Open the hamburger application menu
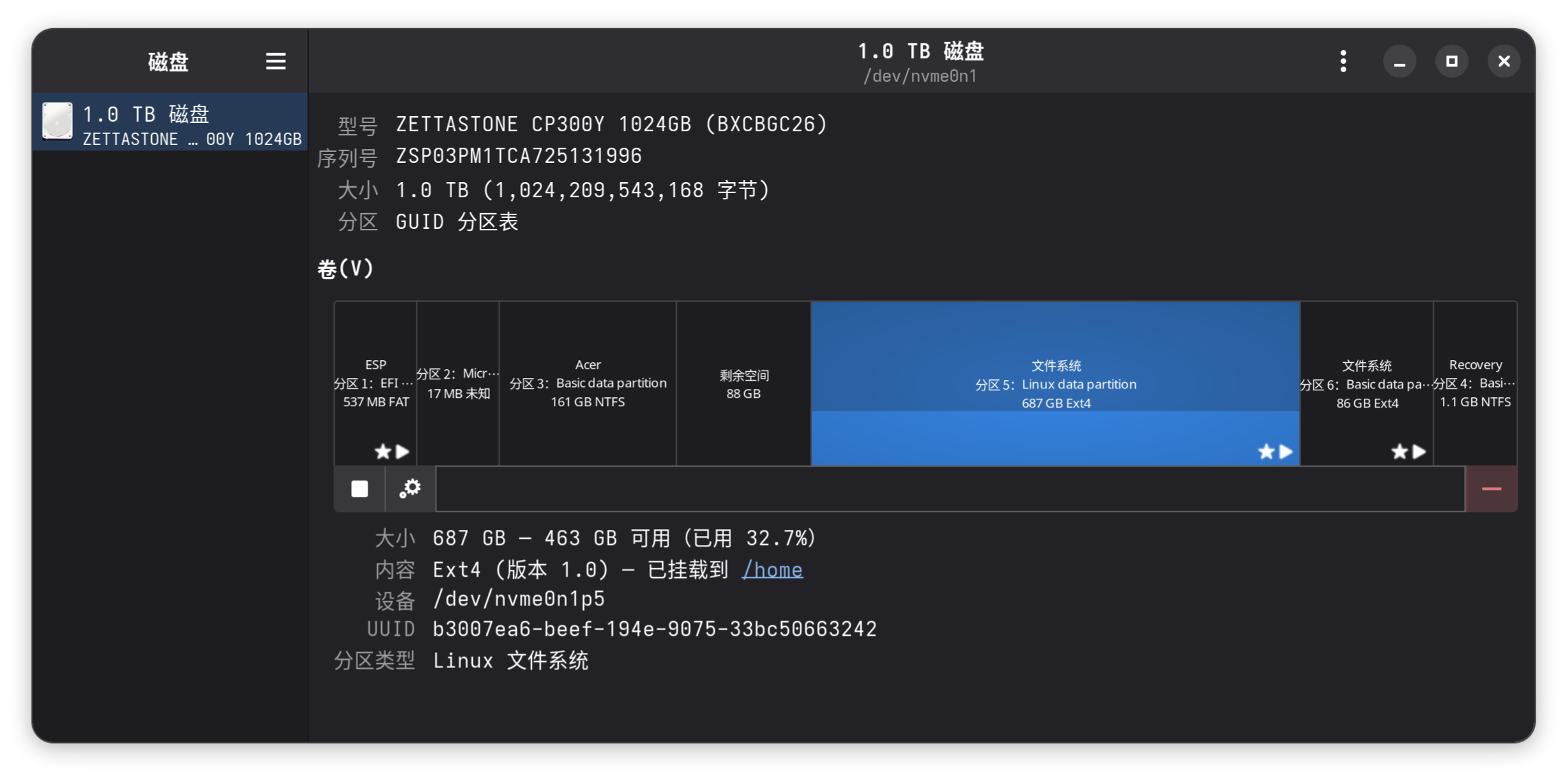The height and width of the screenshot is (778, 1568). [276, 61]
